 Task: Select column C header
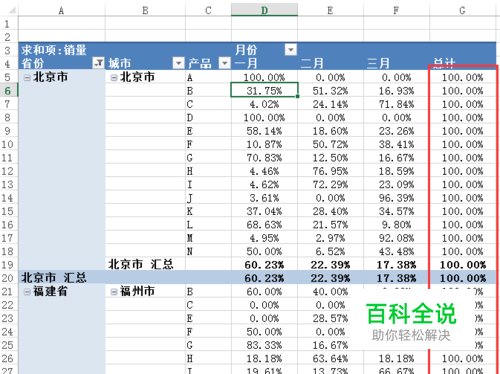pyautogui.click(x=208, y=10)
